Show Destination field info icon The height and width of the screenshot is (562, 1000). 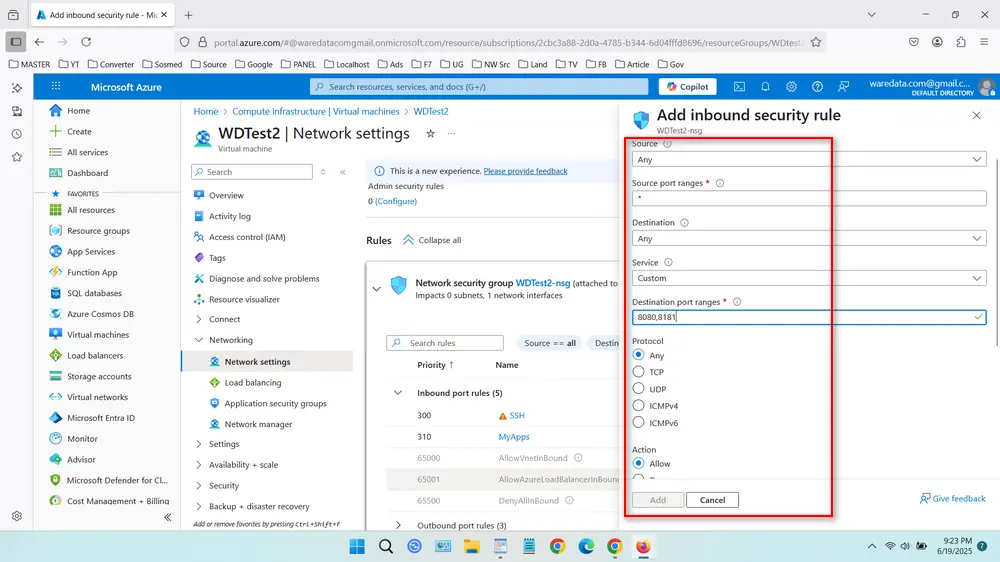click(x=684, y=223)
